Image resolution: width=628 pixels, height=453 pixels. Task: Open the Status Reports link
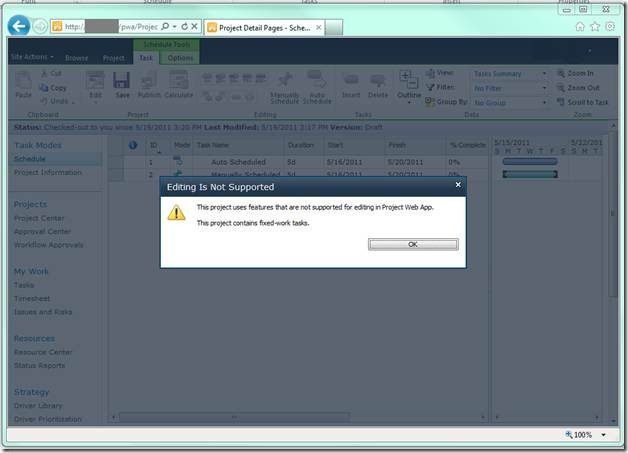pyautogui.click(x=39, y=366)
